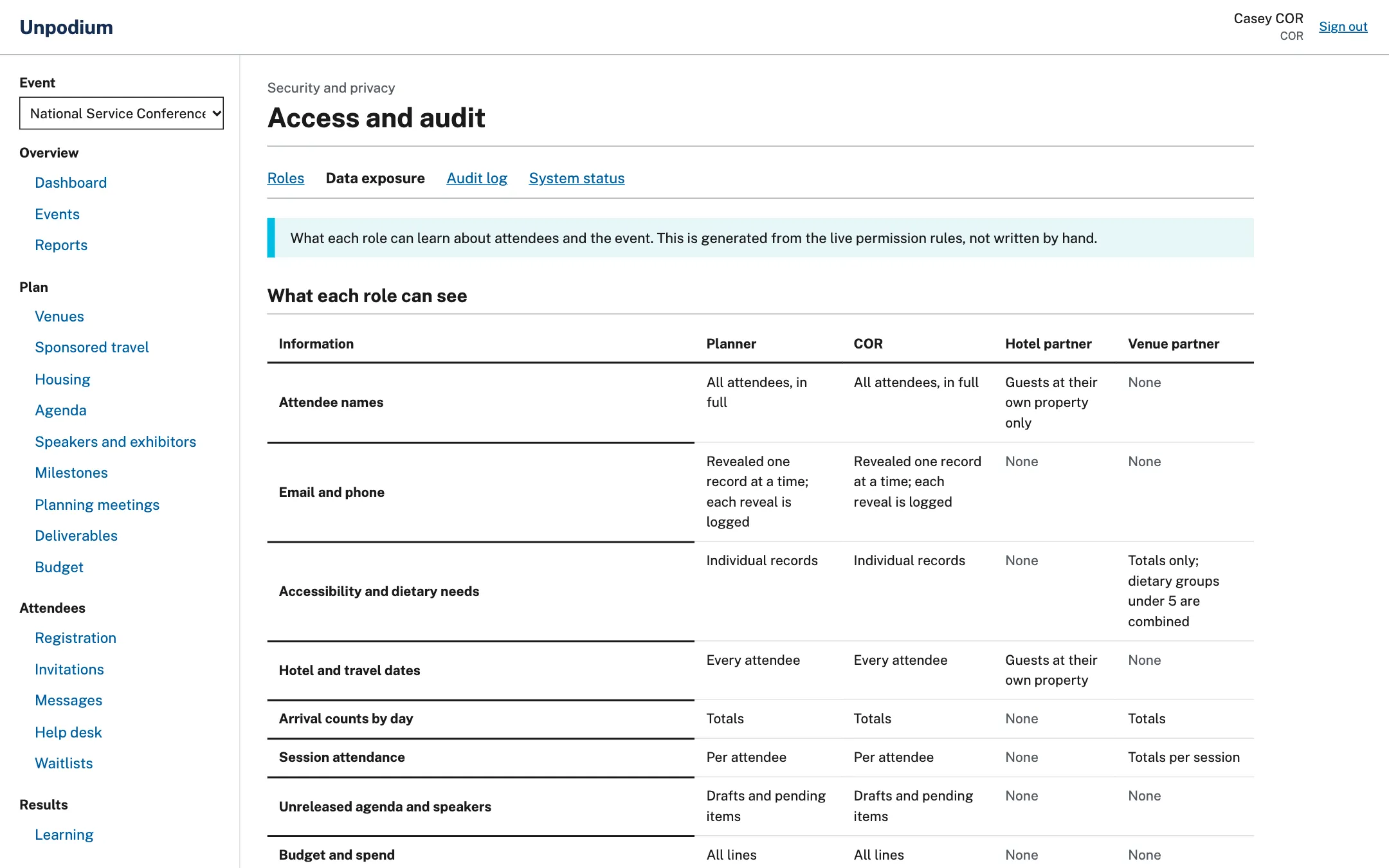1389x868 pixels.
Task: Open the Event selector dropdown
Action: [x=122, y=113]
